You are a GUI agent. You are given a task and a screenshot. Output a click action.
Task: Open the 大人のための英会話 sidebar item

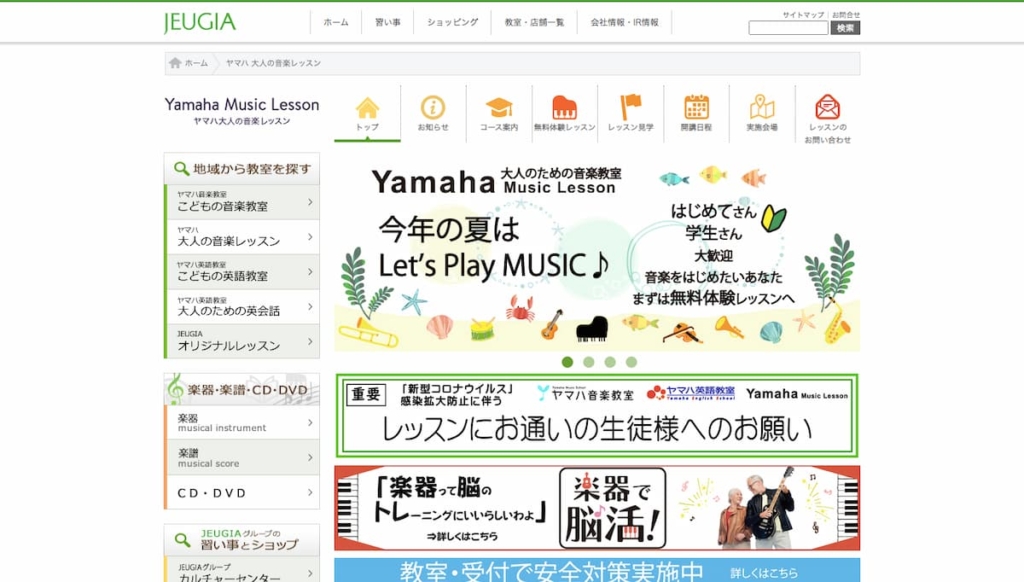[242, 306]
